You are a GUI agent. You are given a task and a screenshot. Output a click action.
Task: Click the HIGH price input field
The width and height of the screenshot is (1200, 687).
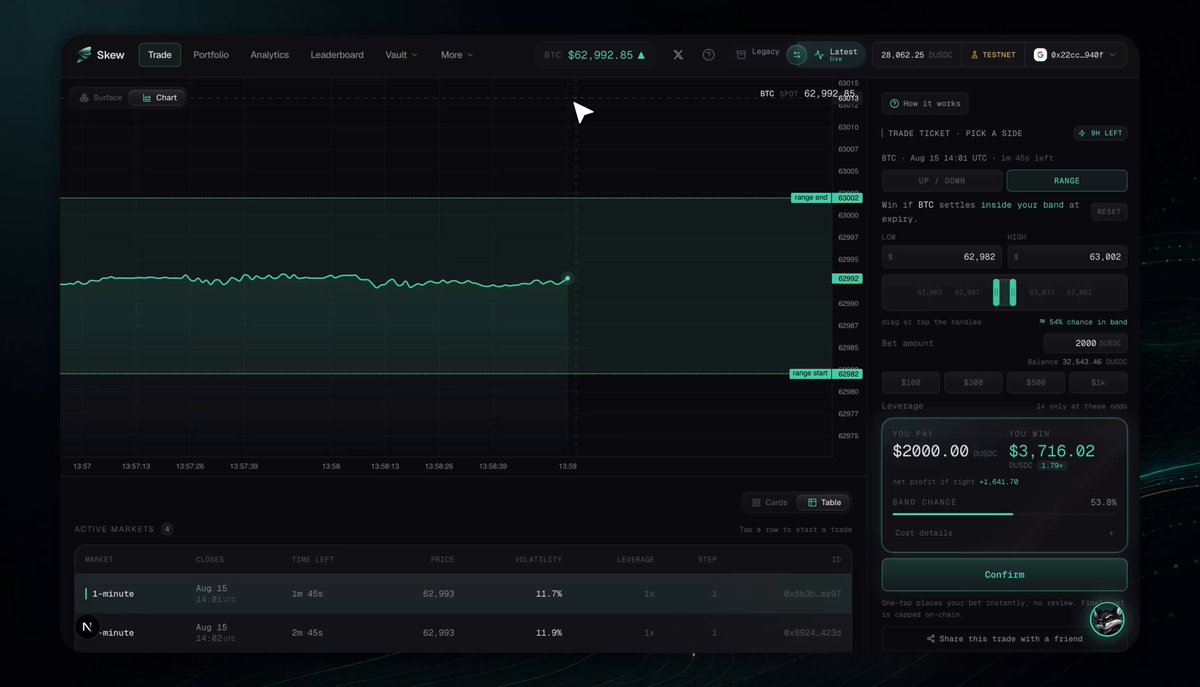1067,257
